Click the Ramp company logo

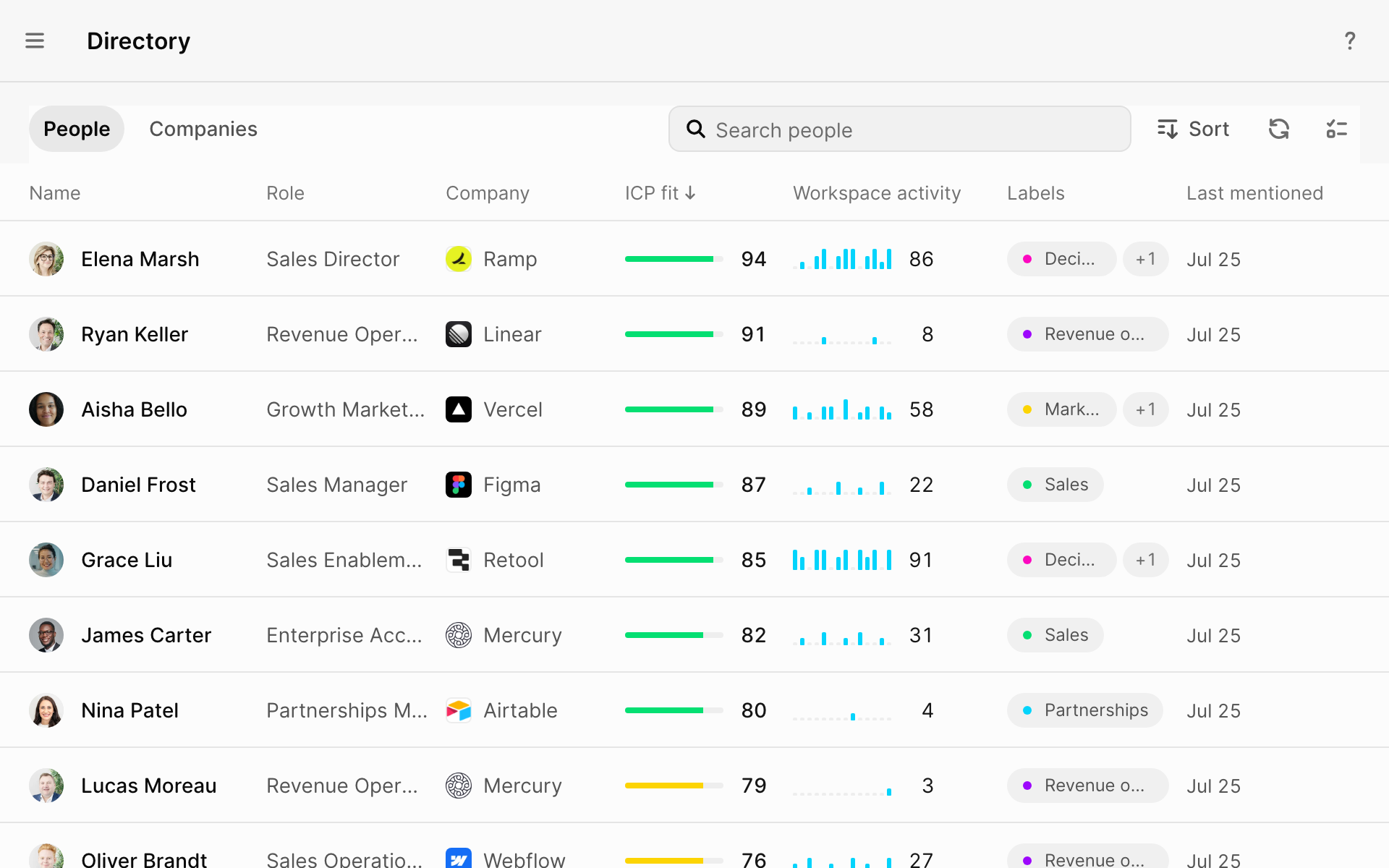[459, 259]
